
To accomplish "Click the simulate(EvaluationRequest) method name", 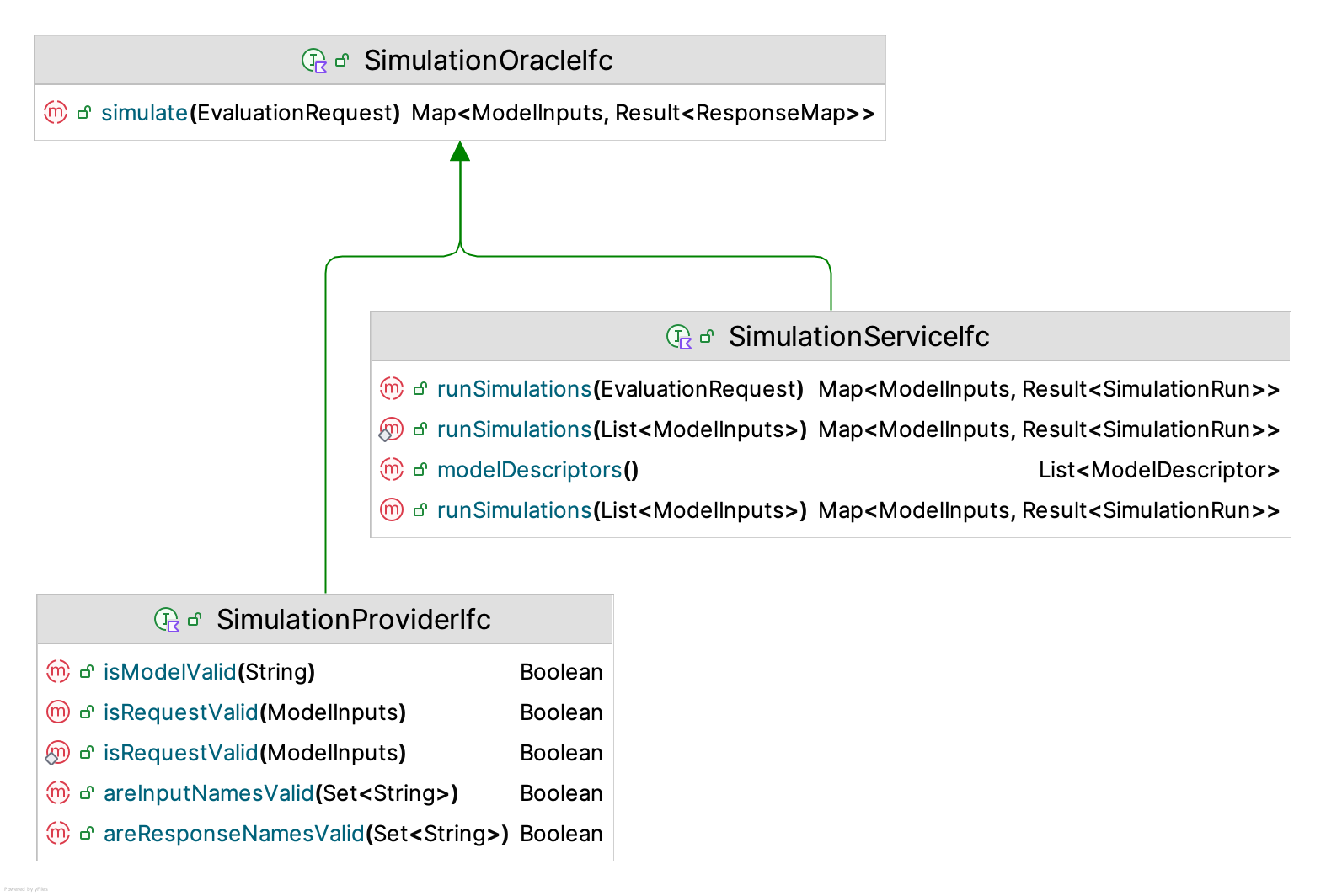I will point(251,113).
